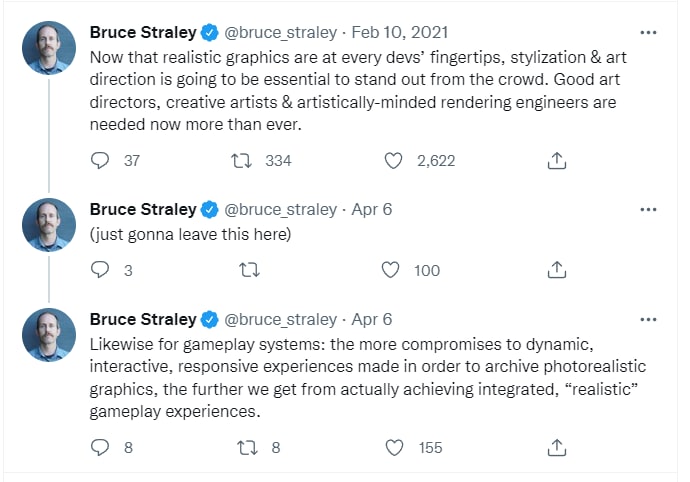Reply to the "just gonna leave this here" tweet
The width and height of the screenshot is (690, 482).
[x=100, y=270]
